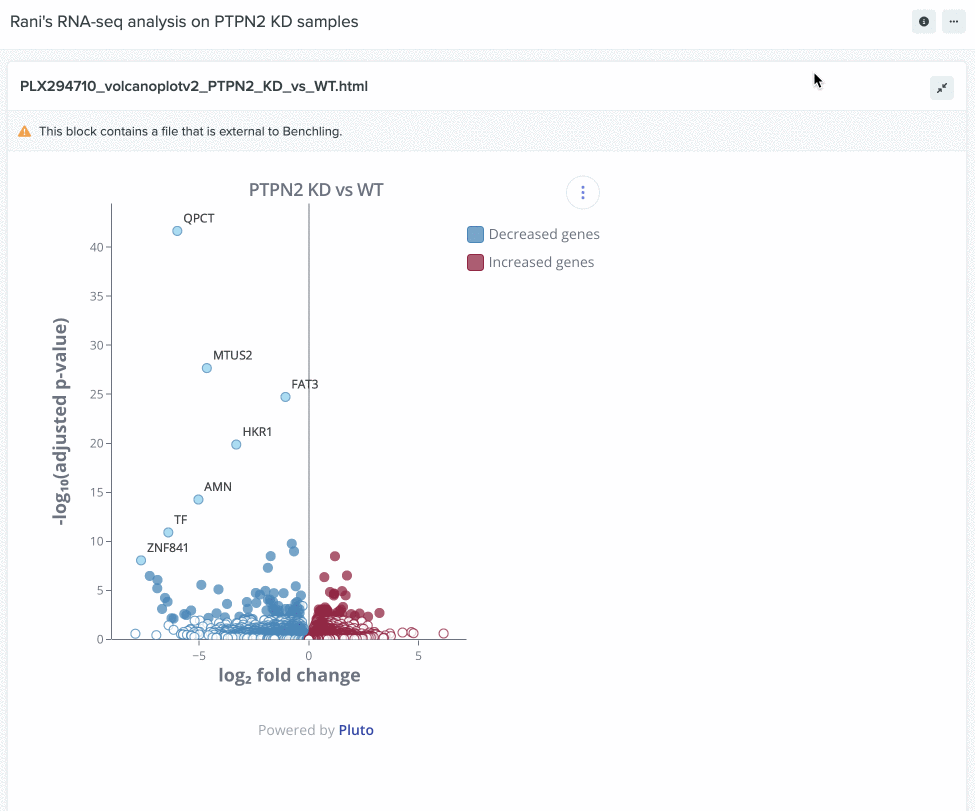Click the PLX294710 volcano plot file name

[x=194, y=87]
